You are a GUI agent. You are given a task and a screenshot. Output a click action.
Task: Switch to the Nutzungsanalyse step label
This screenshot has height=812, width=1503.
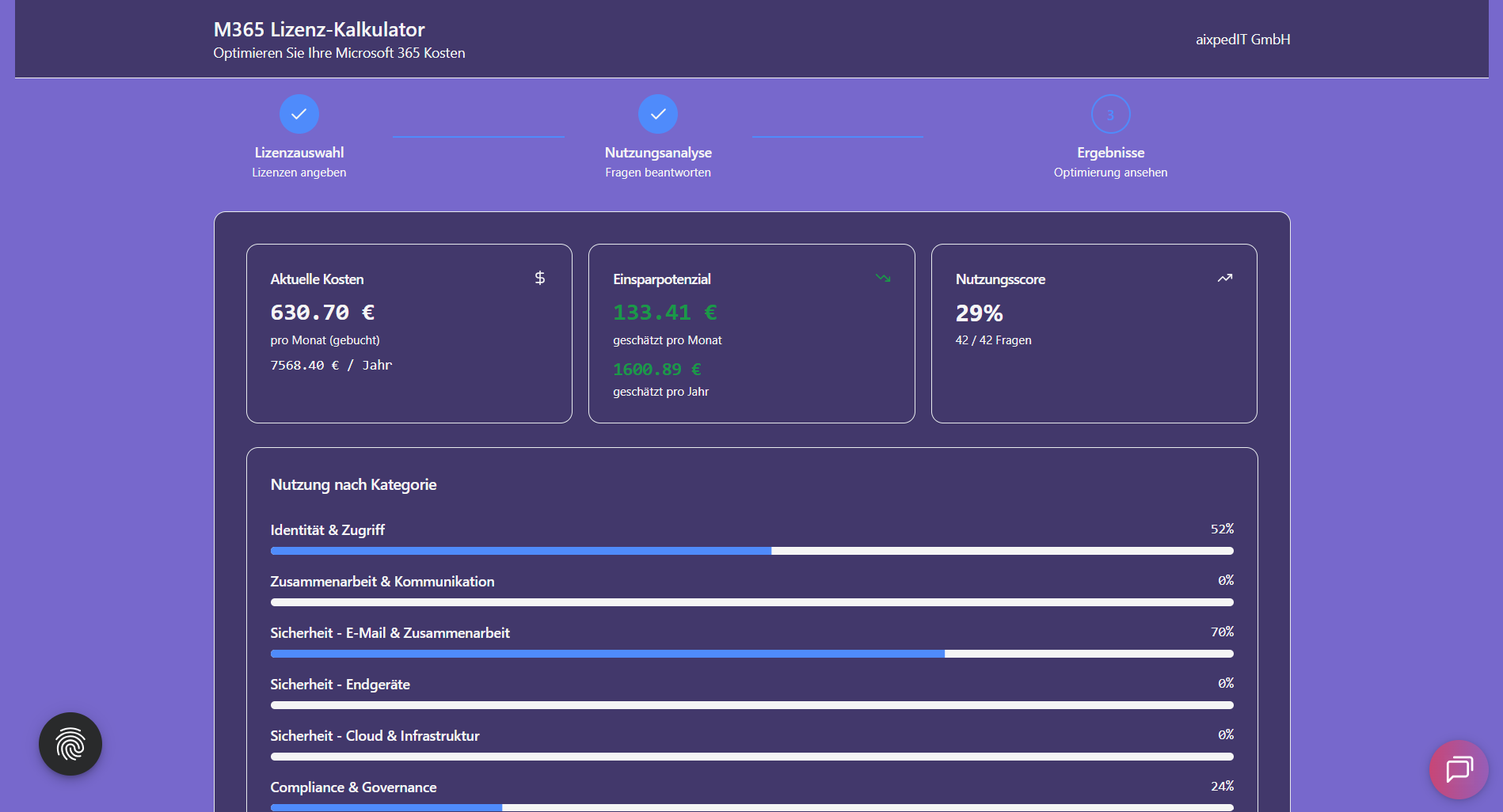658,153
